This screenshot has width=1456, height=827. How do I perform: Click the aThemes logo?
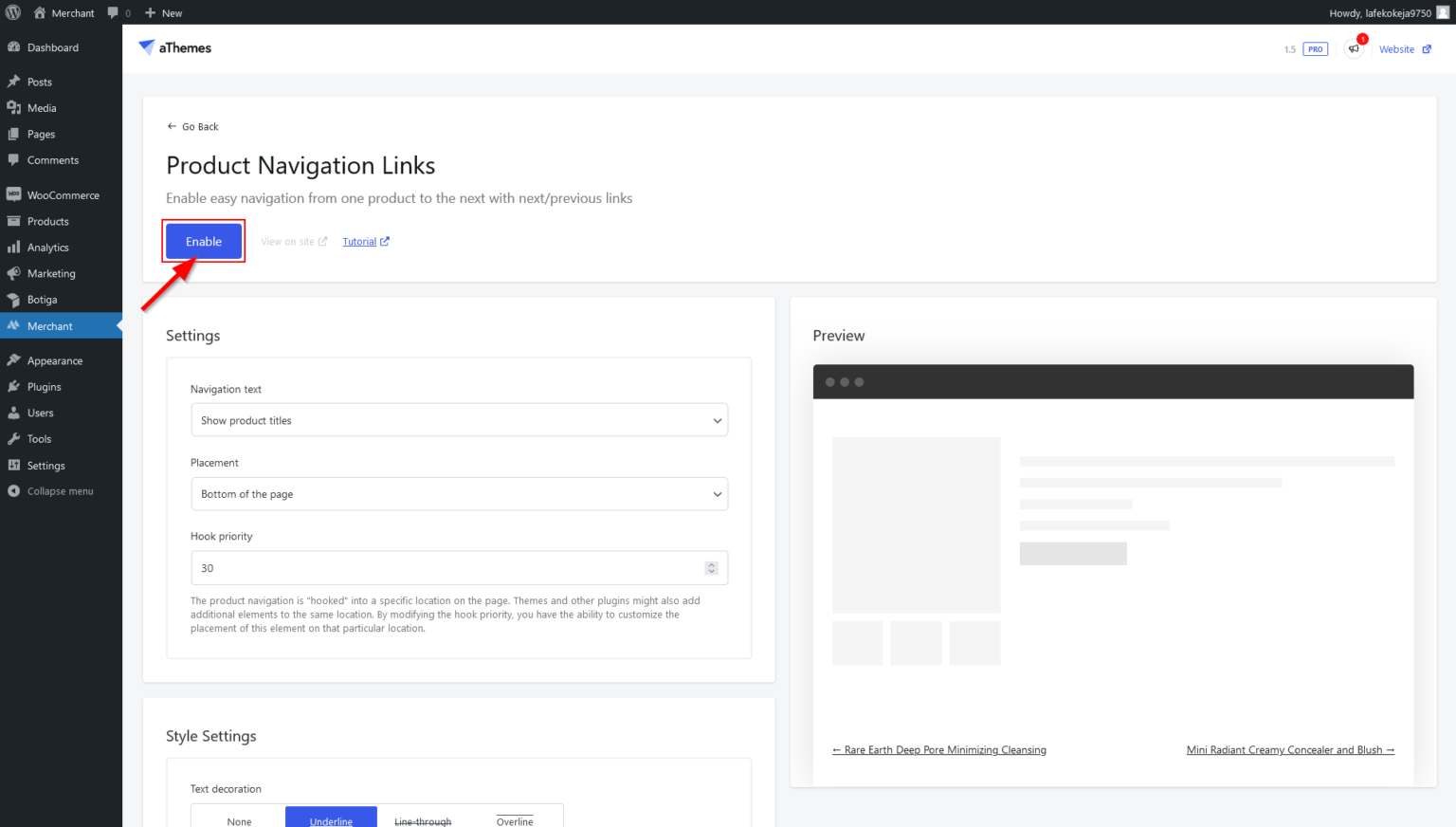coord(175,47)
